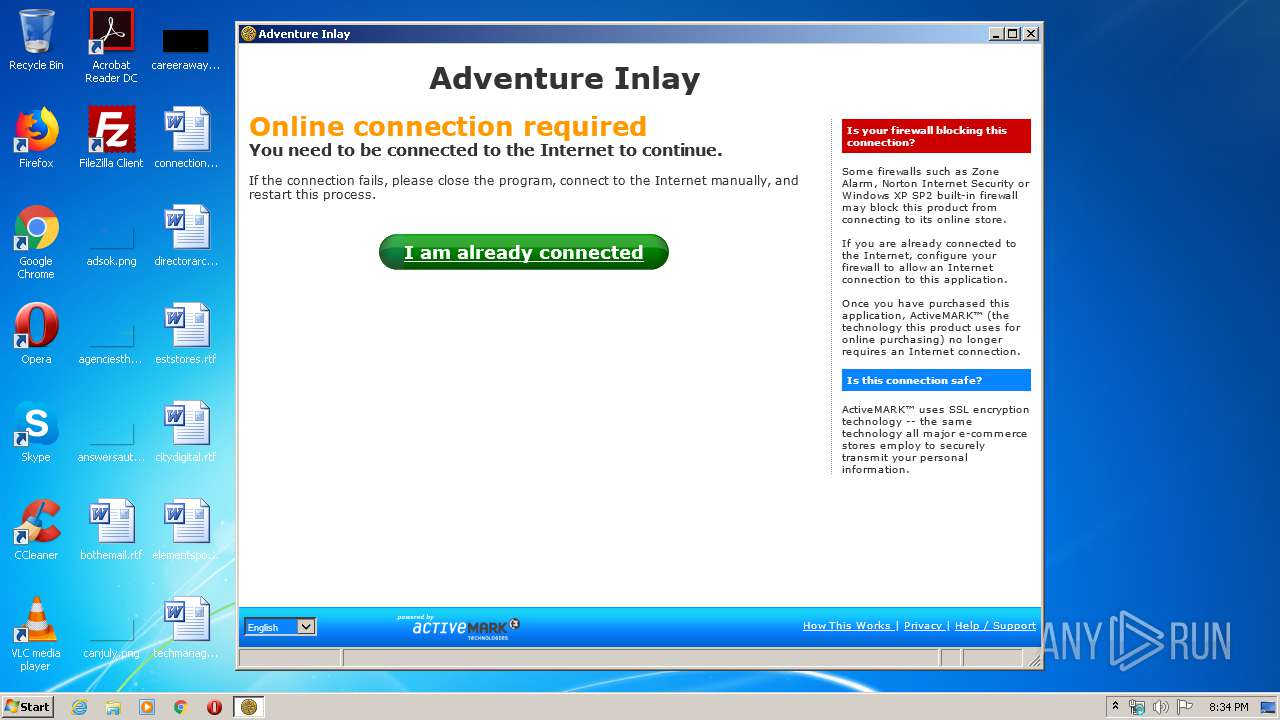Select the Opera desktop shortcut
This screenshot has width=1280, height=720.
pyautogui.click(x=36, y=334)
